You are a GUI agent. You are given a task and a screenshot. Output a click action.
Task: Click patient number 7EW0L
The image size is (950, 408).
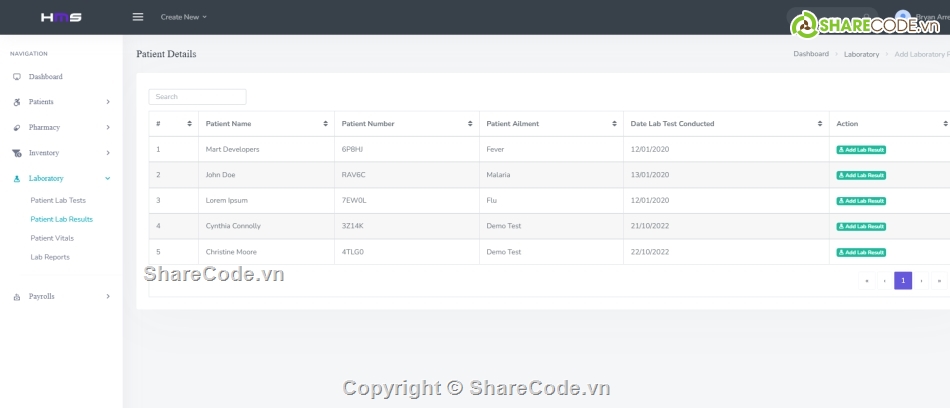point(354,200)
